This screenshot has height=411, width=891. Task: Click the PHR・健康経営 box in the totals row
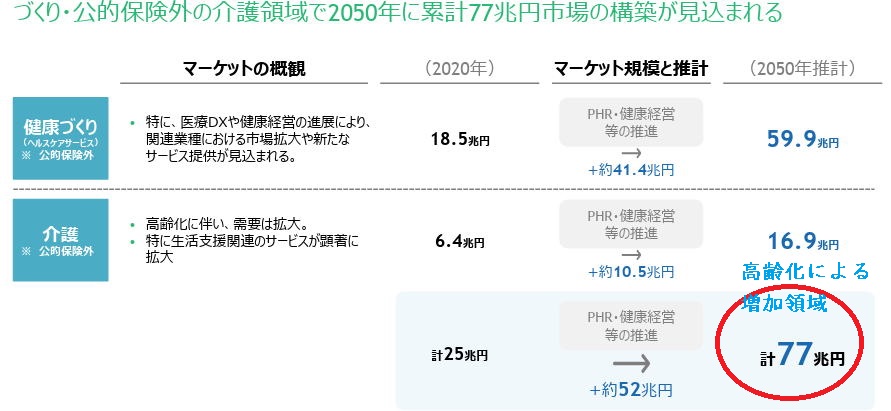click(630, 326)
